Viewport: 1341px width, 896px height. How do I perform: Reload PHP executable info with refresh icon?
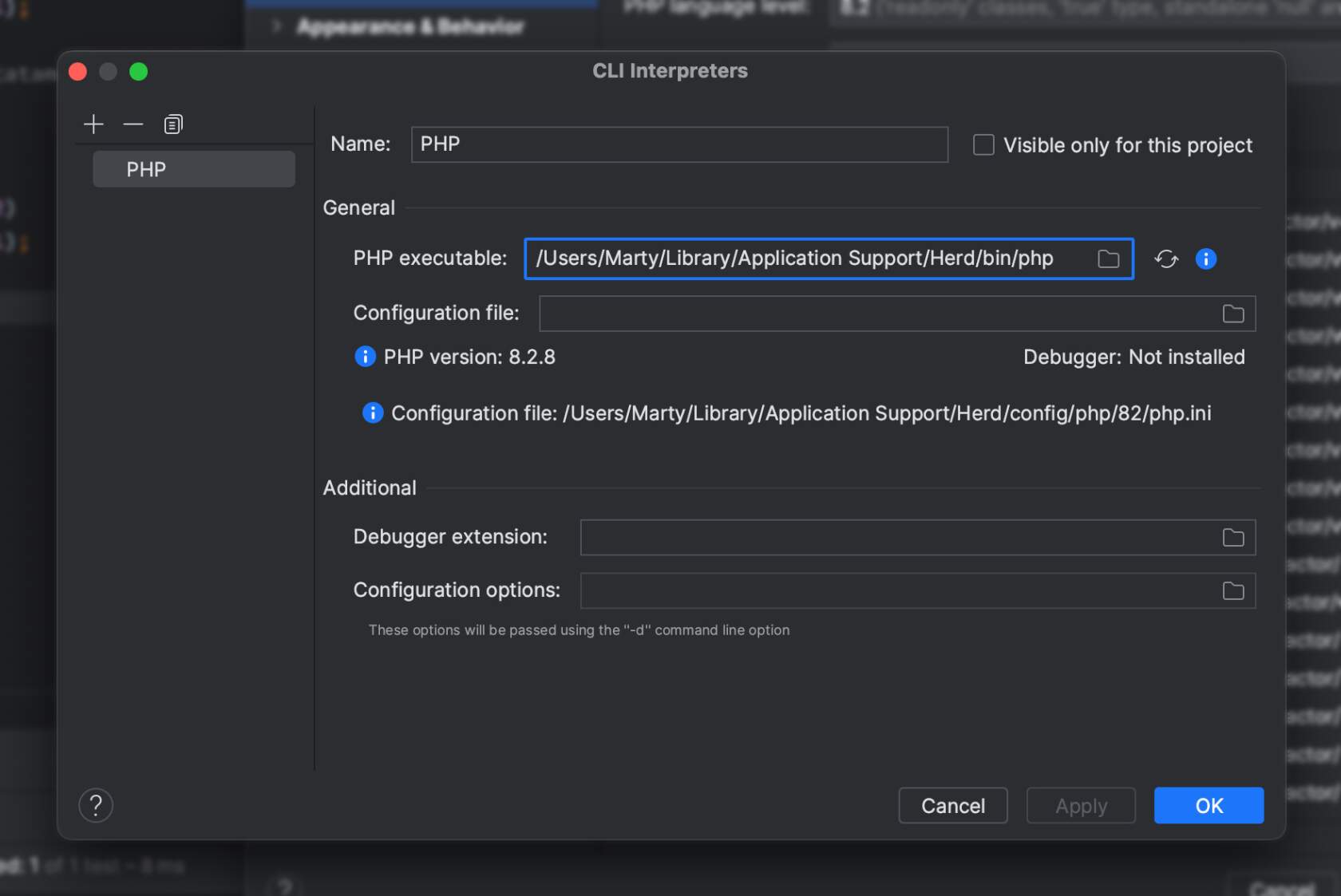click(x=1166, y=259)
